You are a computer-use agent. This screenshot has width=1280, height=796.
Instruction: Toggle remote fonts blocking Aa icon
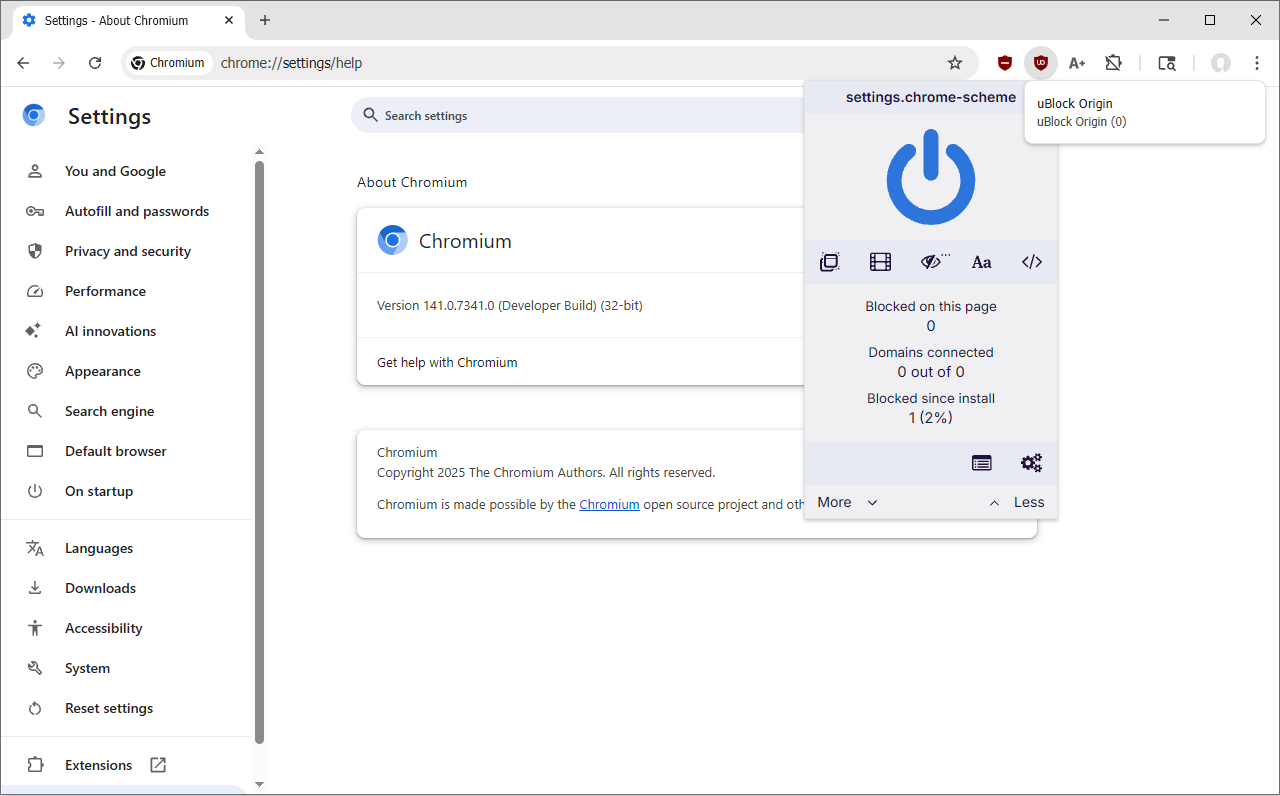982,262
